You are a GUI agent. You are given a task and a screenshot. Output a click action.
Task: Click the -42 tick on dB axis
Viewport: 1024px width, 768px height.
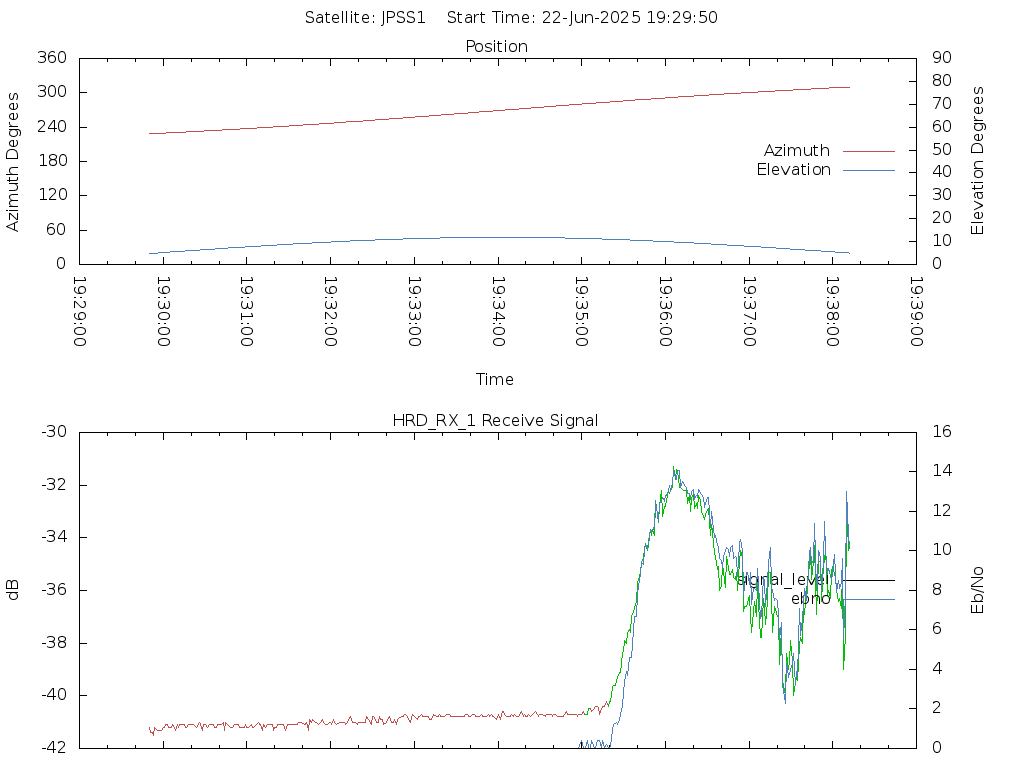tap(54, 748)
